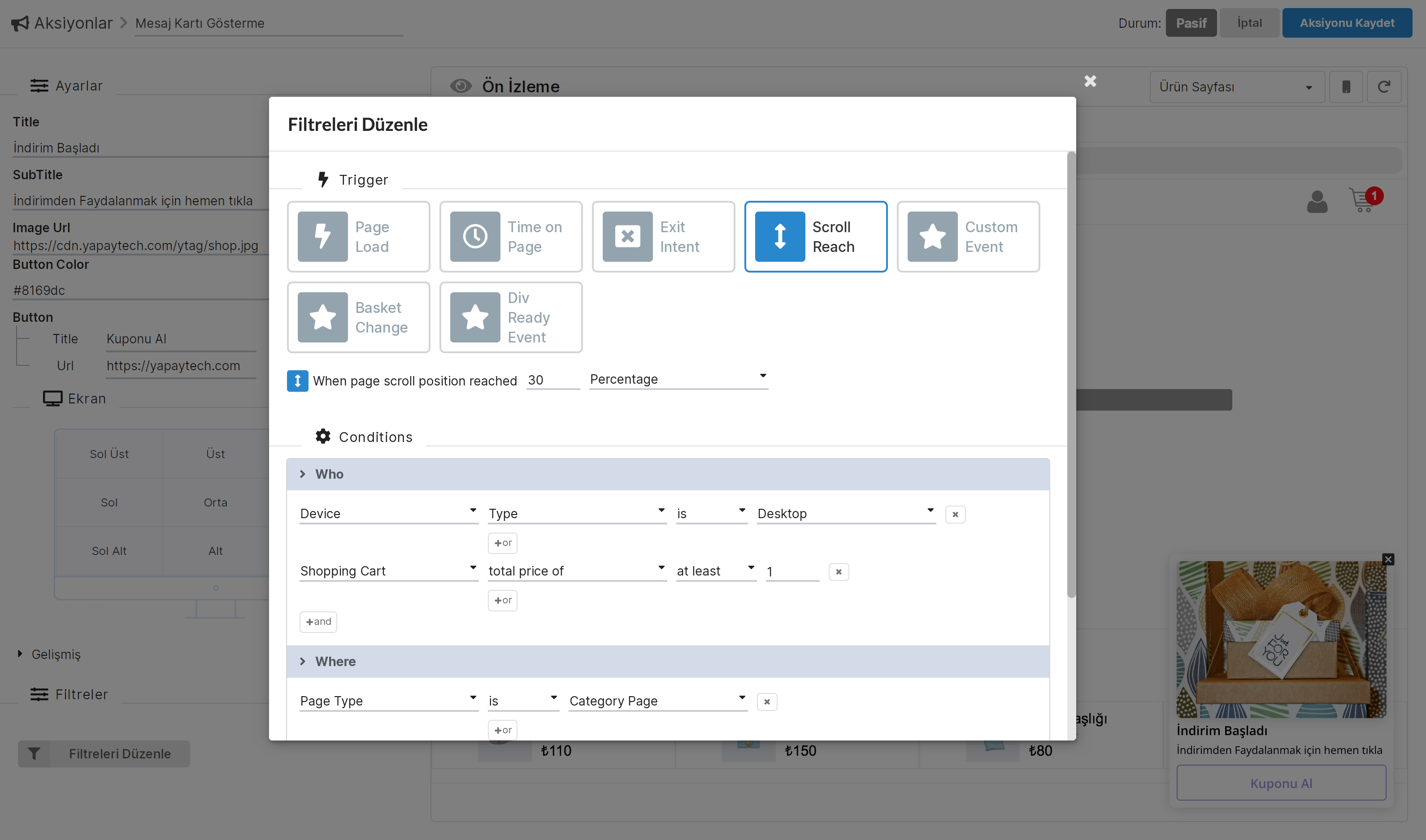Viewport: 1426px width, 840px height.
Task: Add an +or under Device condition
Action: (x=502, y=543)
